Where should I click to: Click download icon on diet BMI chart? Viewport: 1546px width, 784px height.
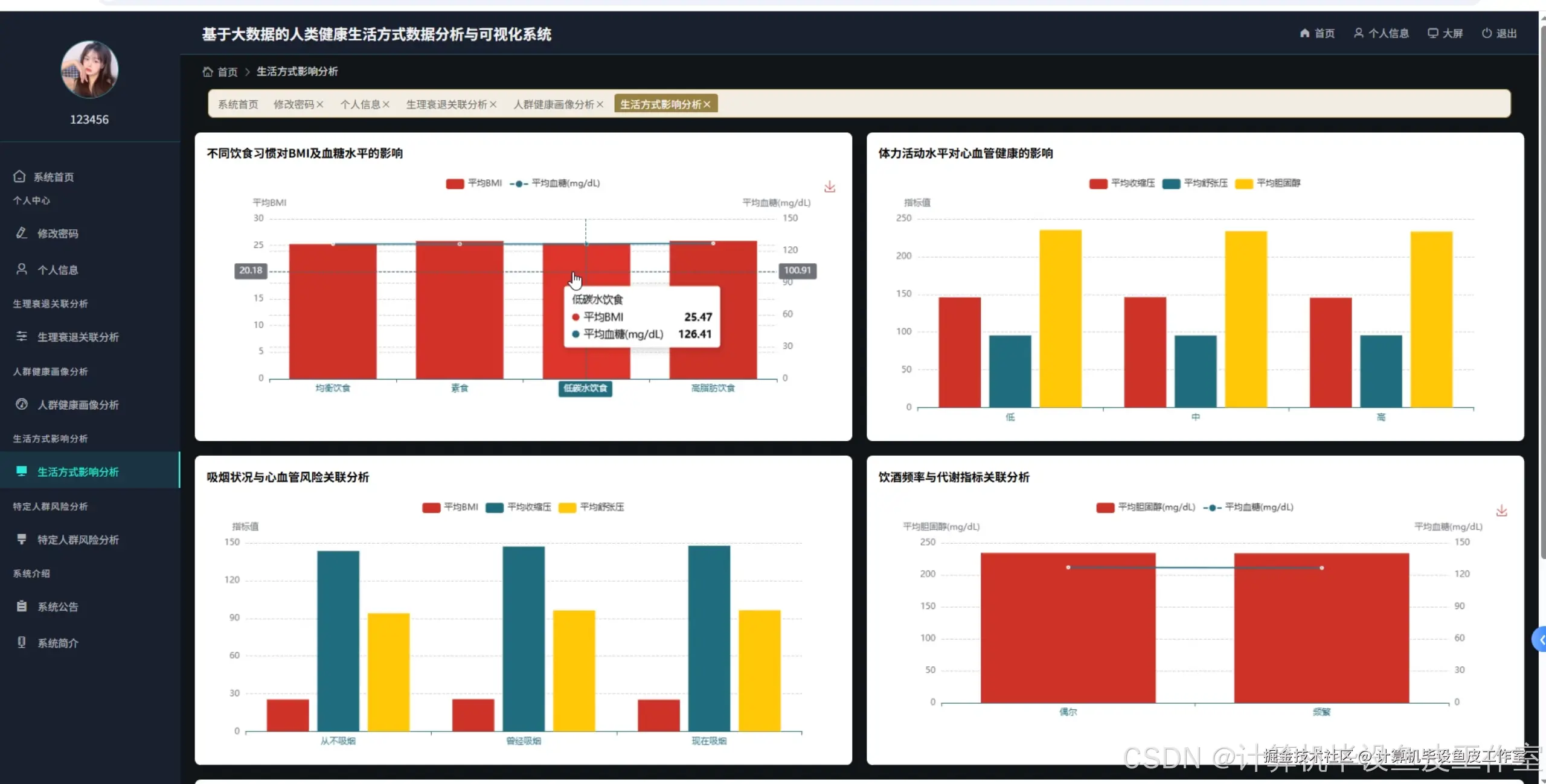pyautogui.click(x=830, y=187)
